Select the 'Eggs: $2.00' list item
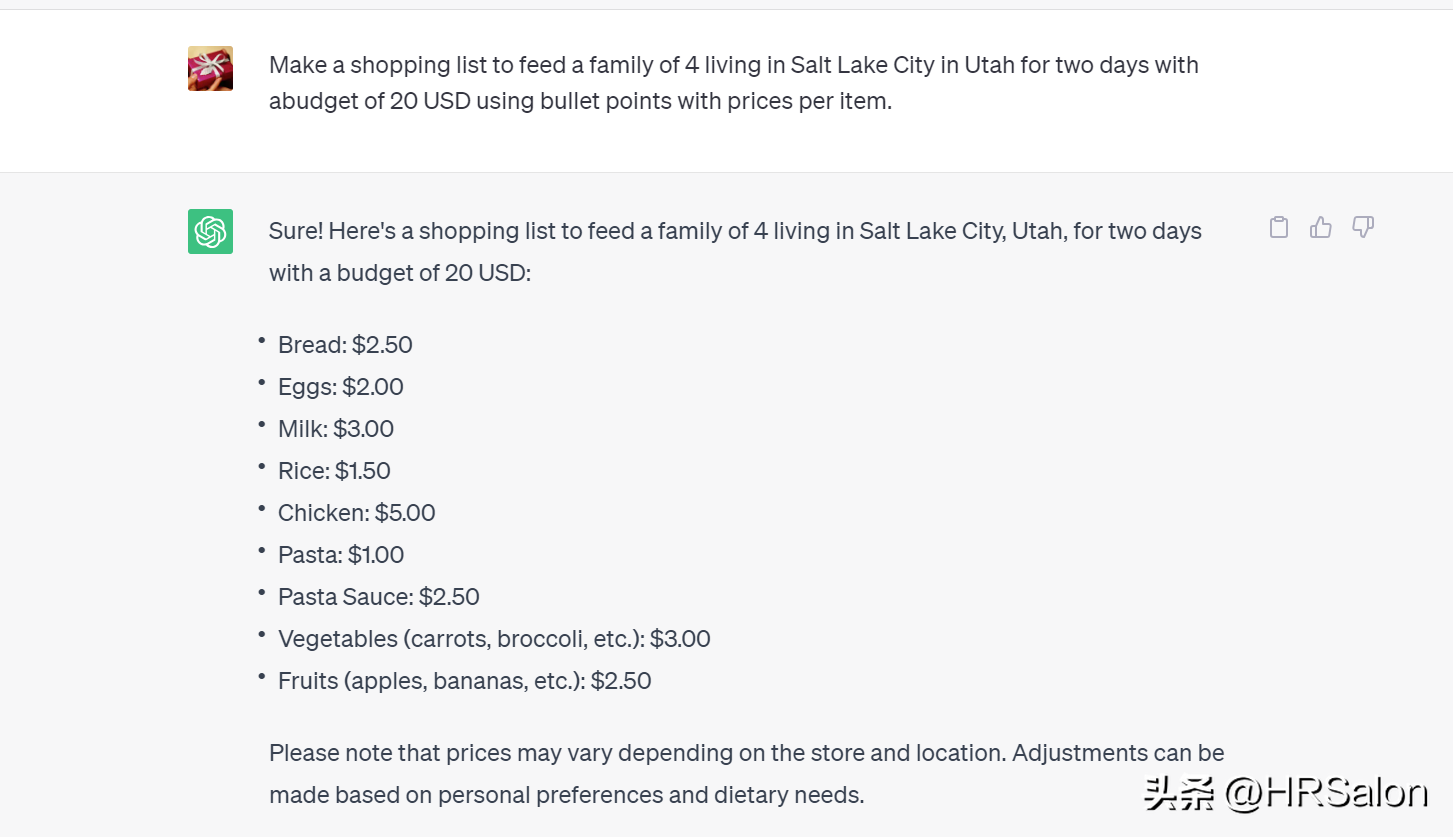This screenshot has width=1453, height=837. tap(340, 387)
